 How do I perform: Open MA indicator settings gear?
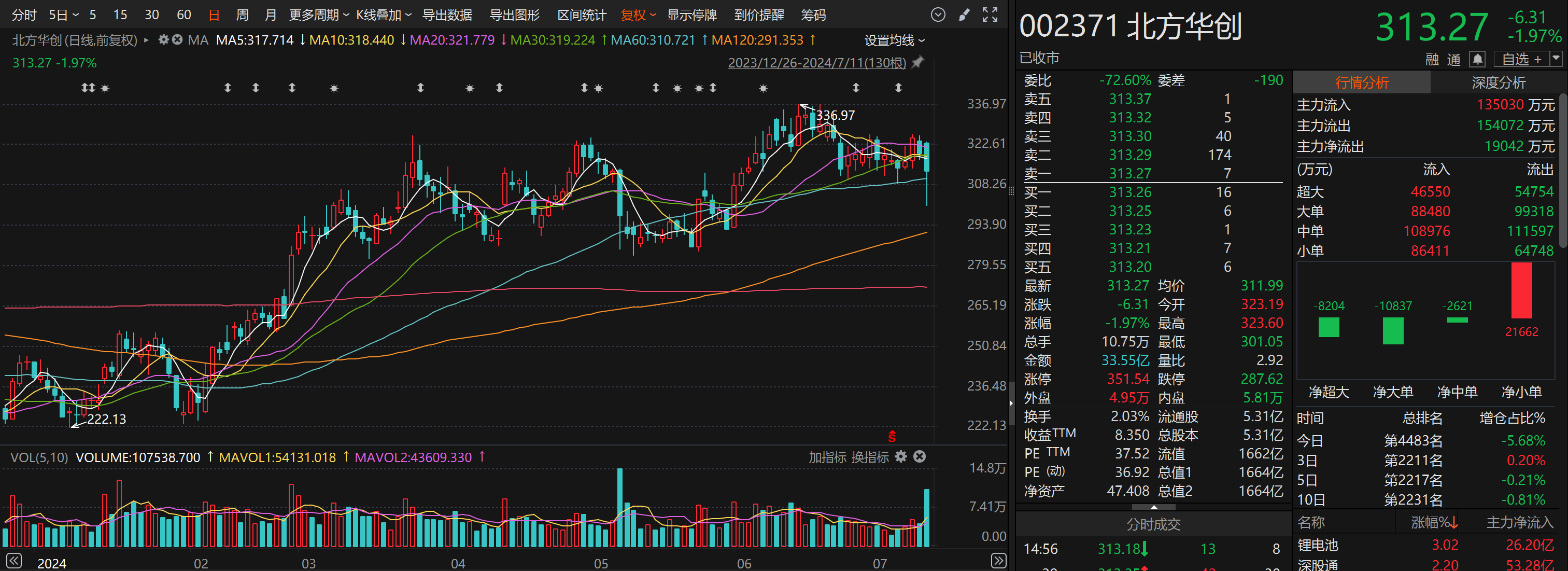pos(163,39)
